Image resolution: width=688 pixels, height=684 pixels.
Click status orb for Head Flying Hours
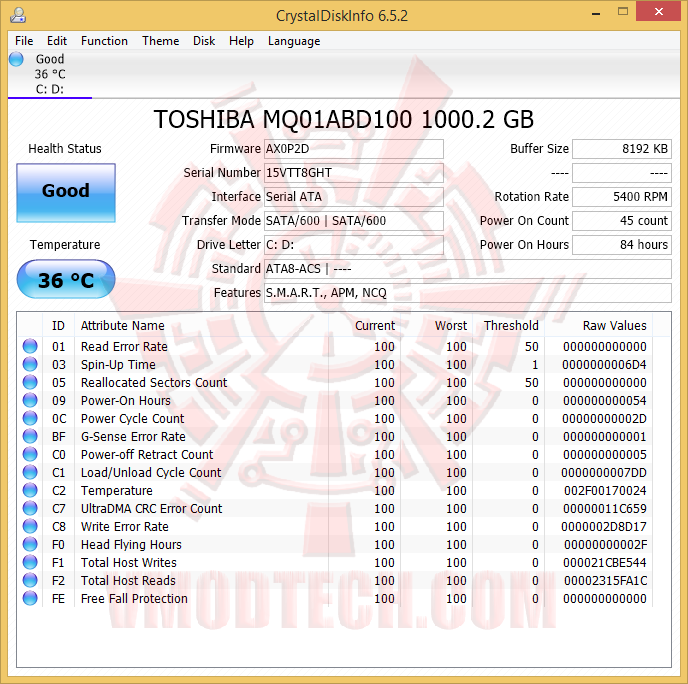[30, 544]
